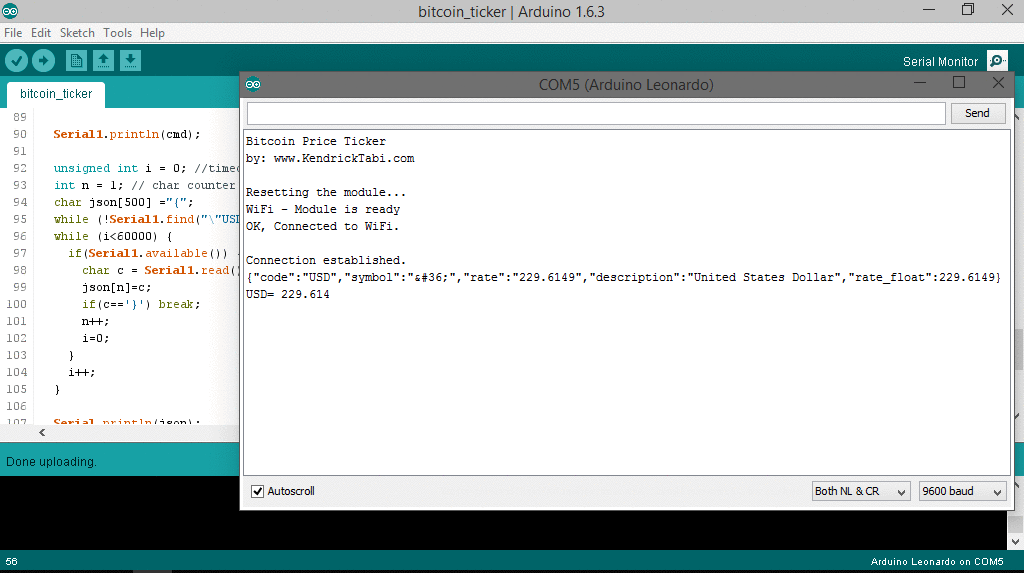Click 'Connection established.' output line
Image resolution: width=1024 pixels, height=573 pixels.
pyautogui.click(x=326, y=261)
